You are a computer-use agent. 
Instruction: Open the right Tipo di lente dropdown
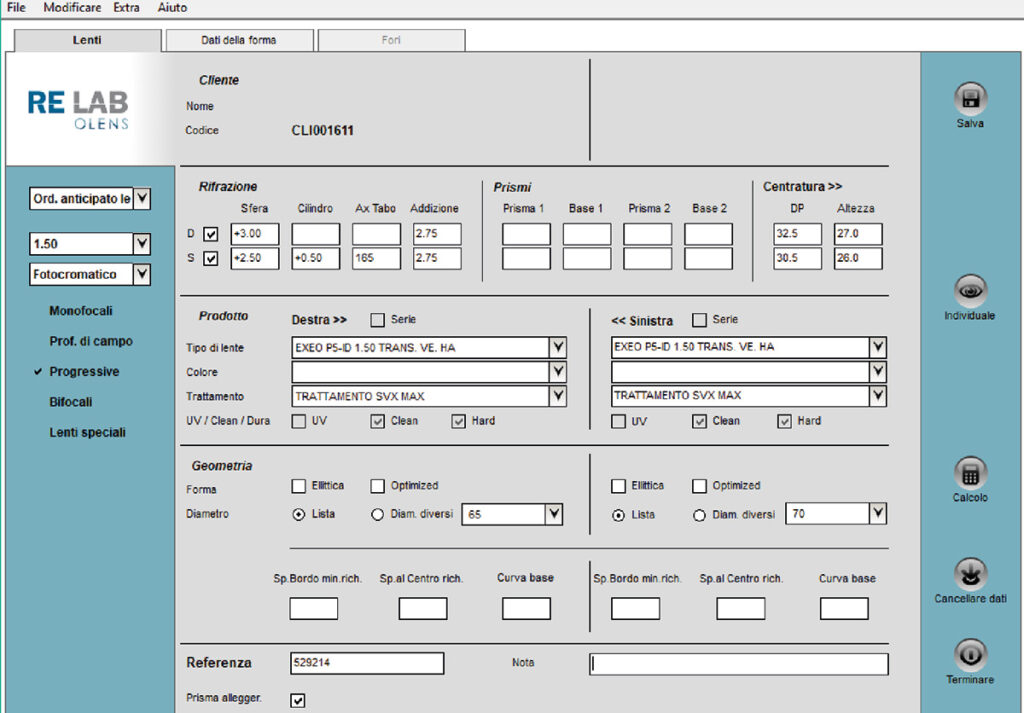click(x=557, y=348)
